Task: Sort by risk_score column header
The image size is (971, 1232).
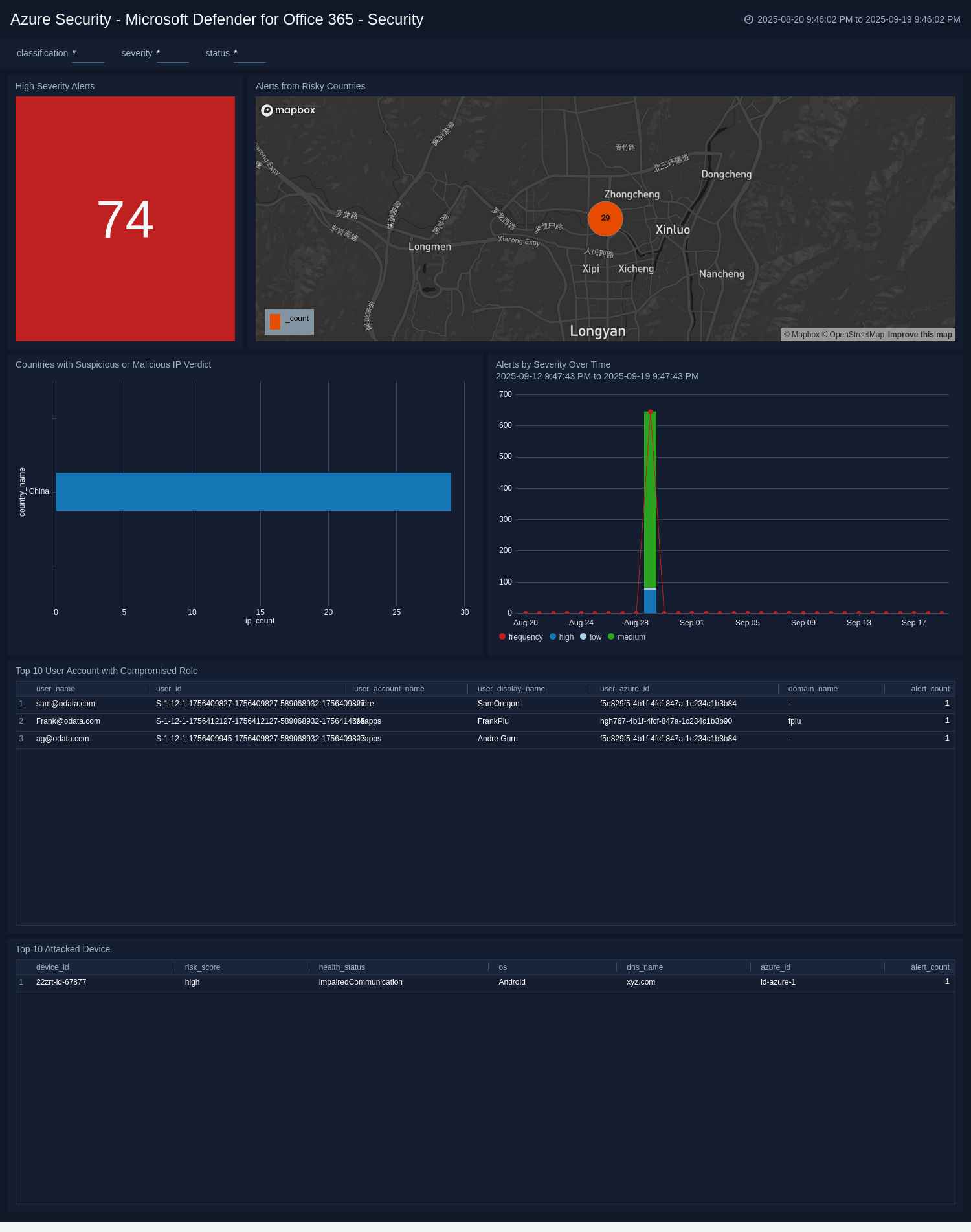Action: [x=203, y=967]
